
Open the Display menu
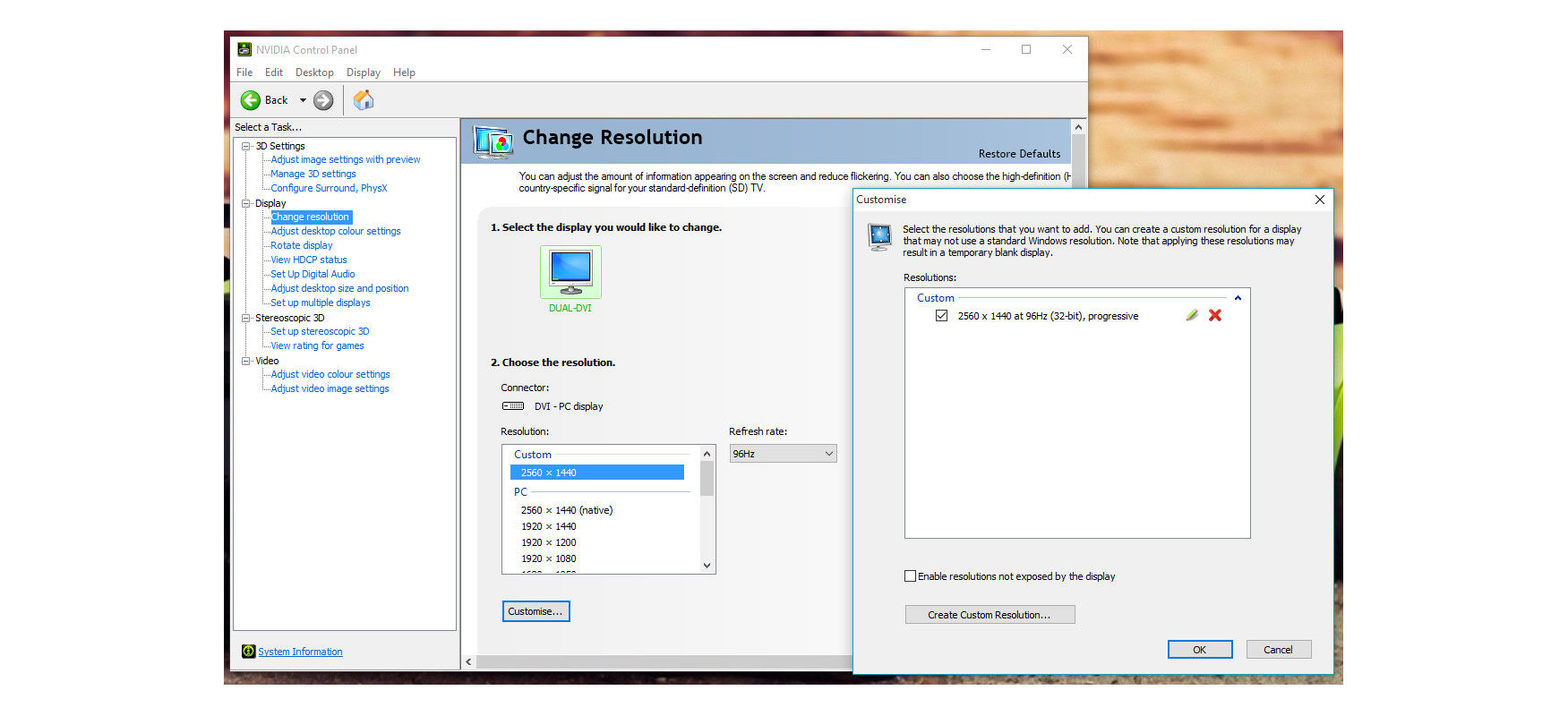coord(363,72)
